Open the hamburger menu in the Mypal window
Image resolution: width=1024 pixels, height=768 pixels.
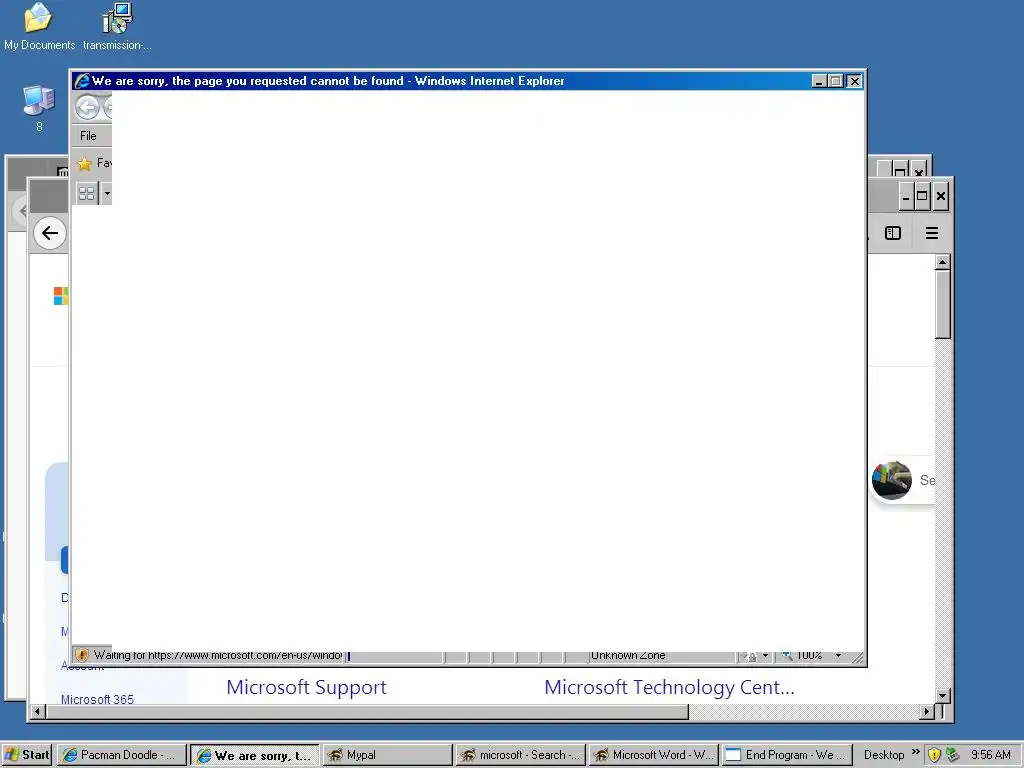[x=932, y=233]
